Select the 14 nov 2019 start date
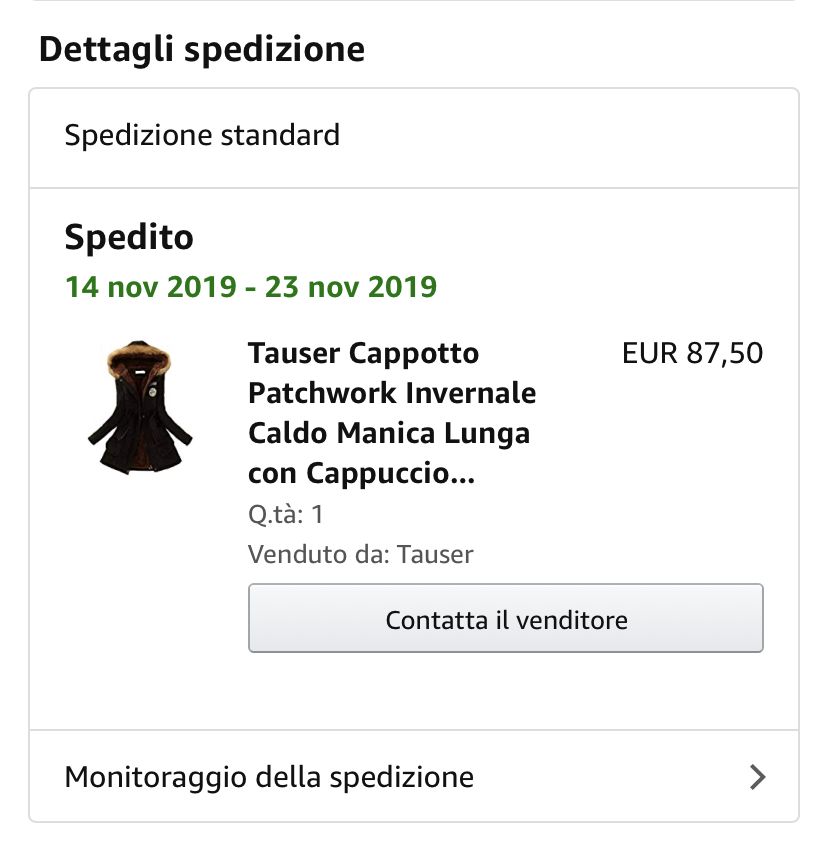The height and width of the screenshot is (841, 828). pos(151,286)
